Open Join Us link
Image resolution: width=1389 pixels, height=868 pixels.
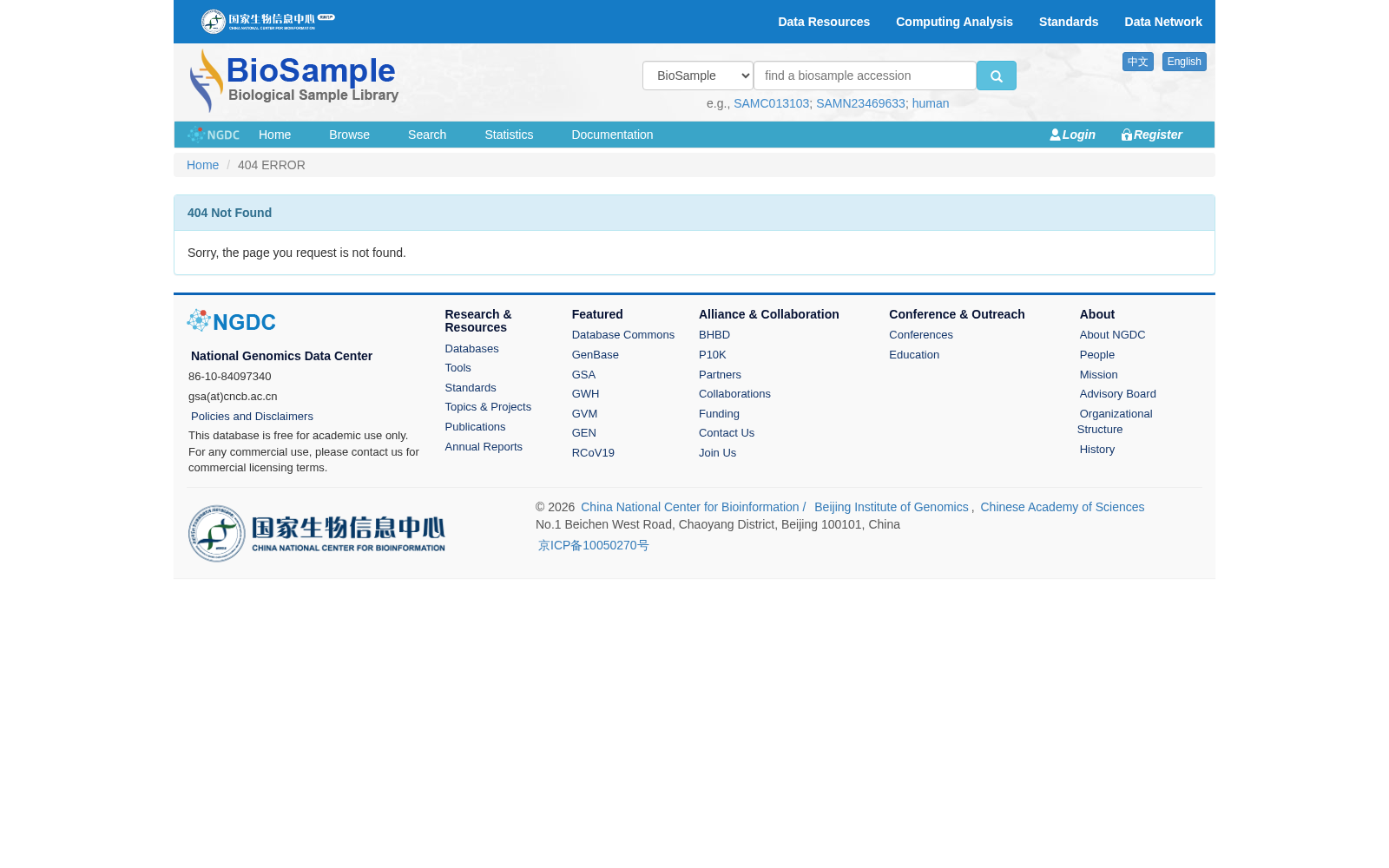[717, 453]
